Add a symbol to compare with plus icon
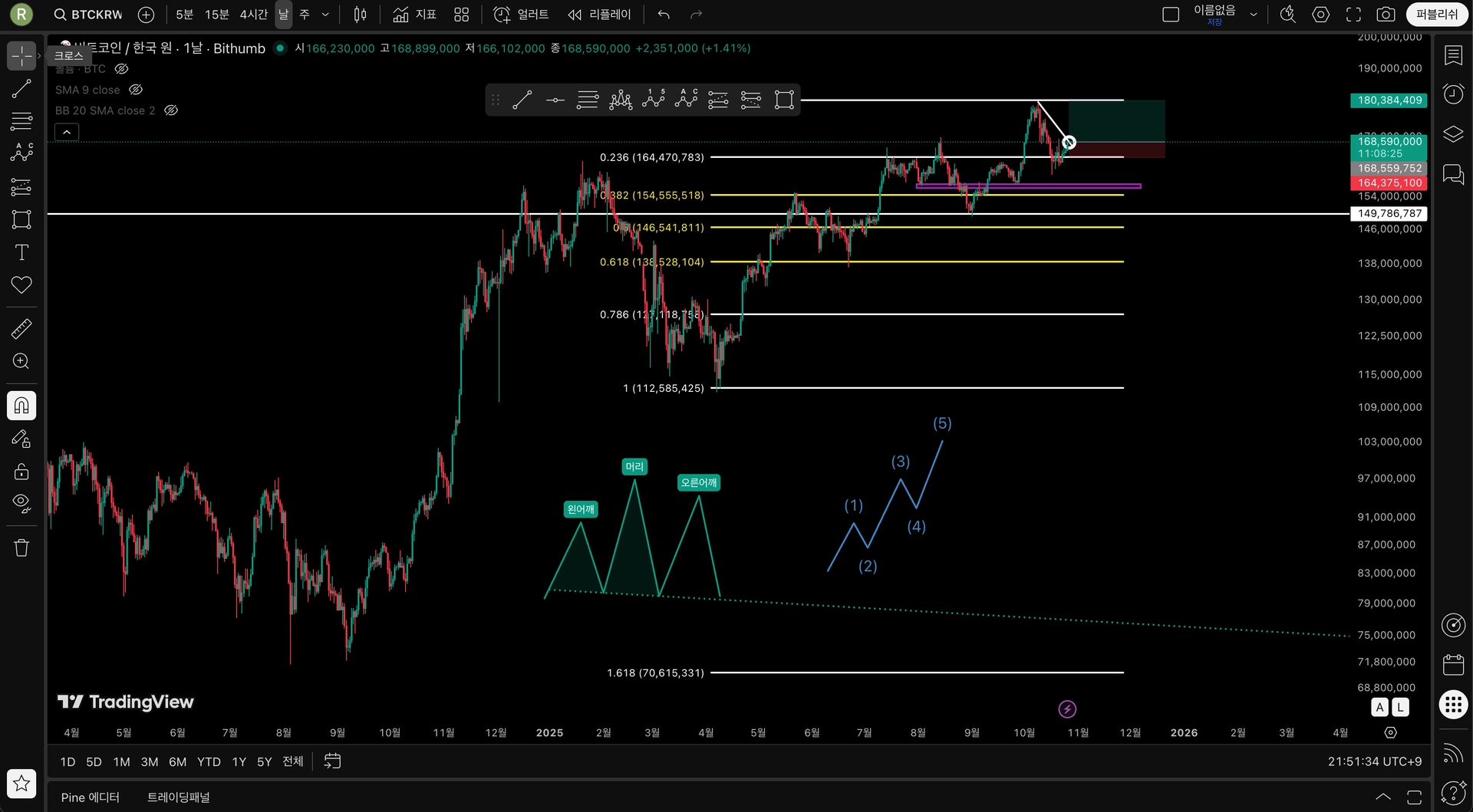 click(x=146, y=15)
